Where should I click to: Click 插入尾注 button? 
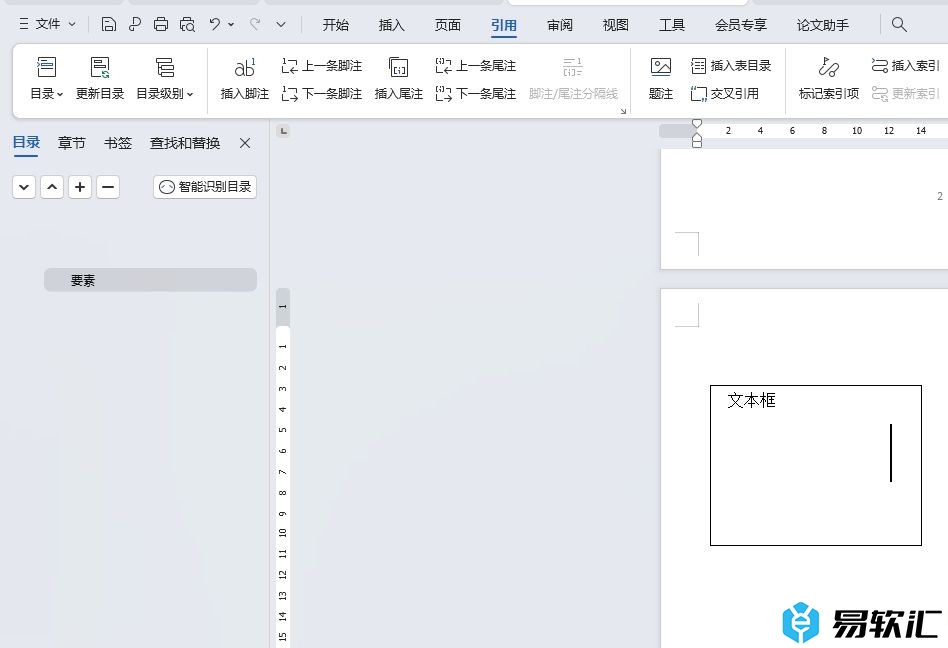tap(398, 78)
